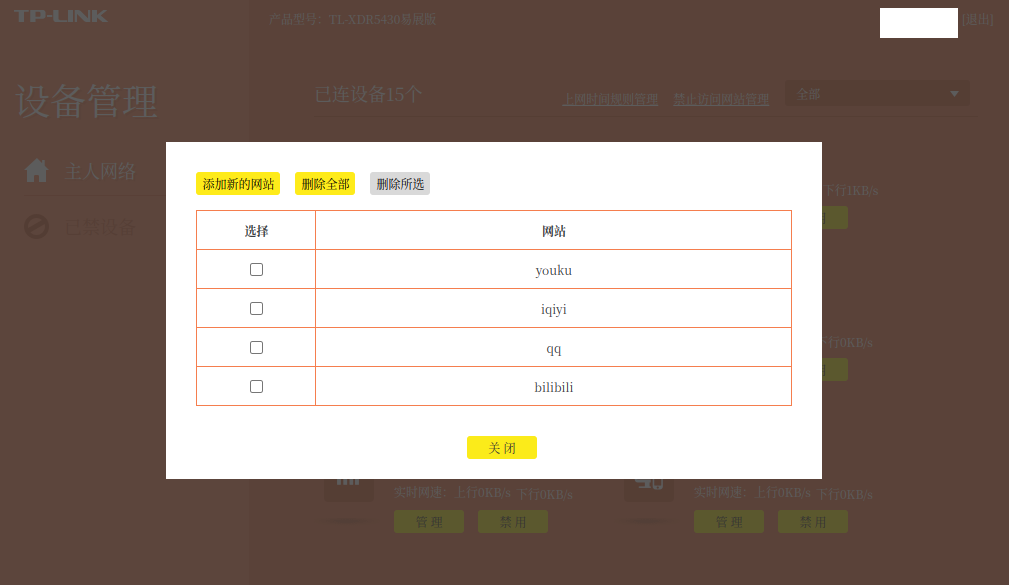Click 管理 on the bottom-right device card
The image size is (1009, 585).
(728, 521)
